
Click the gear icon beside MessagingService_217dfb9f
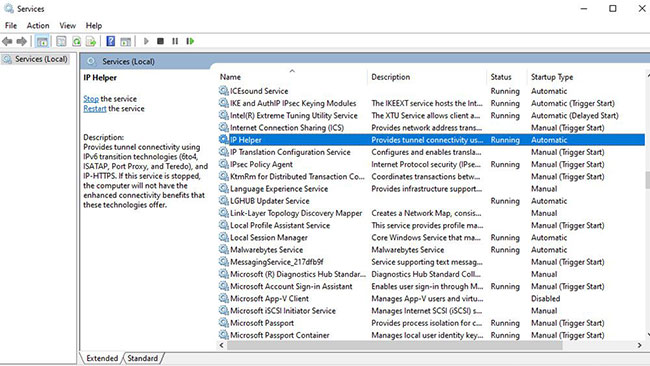pyautogui.click(x=223, y=262)
